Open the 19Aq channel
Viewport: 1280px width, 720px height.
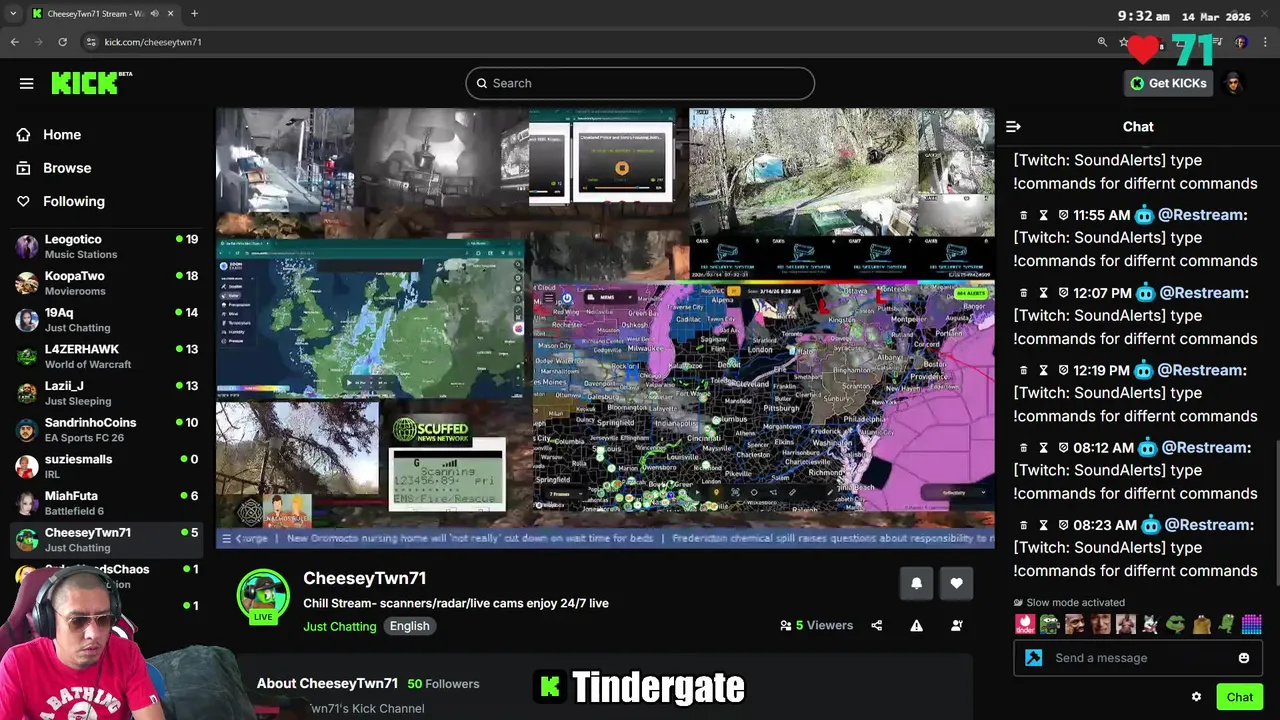107,320
